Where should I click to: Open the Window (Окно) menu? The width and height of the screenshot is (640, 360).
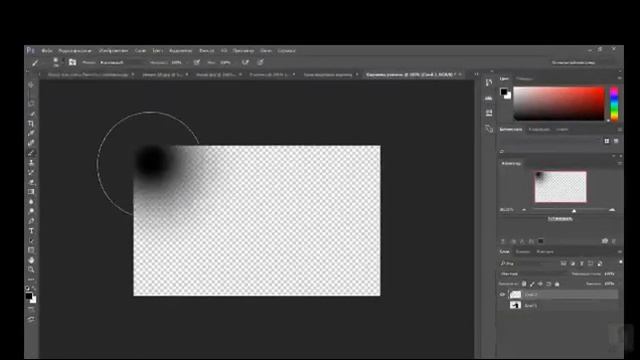(x=266, y=51)
